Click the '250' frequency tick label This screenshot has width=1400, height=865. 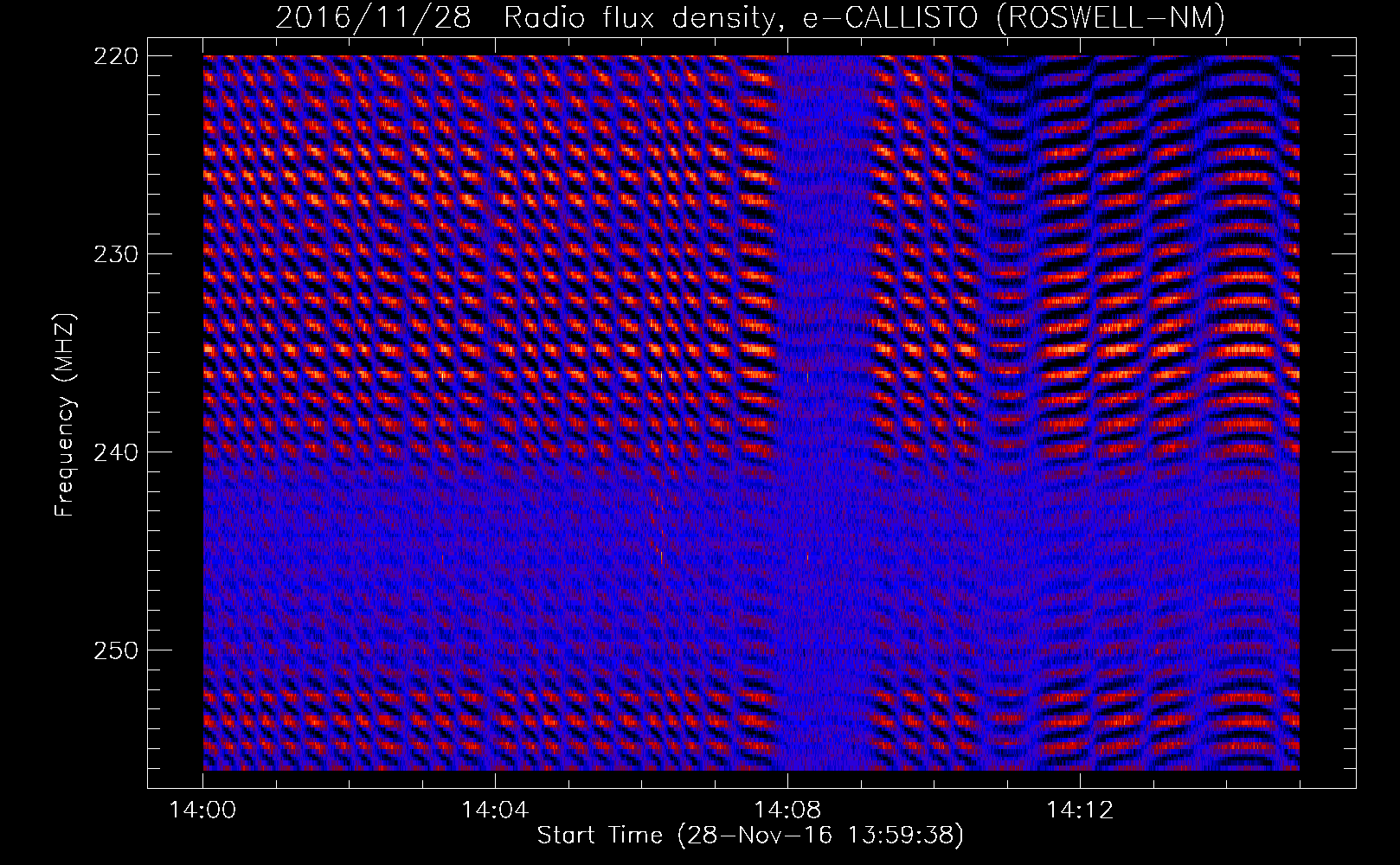(x=115, y=650)
